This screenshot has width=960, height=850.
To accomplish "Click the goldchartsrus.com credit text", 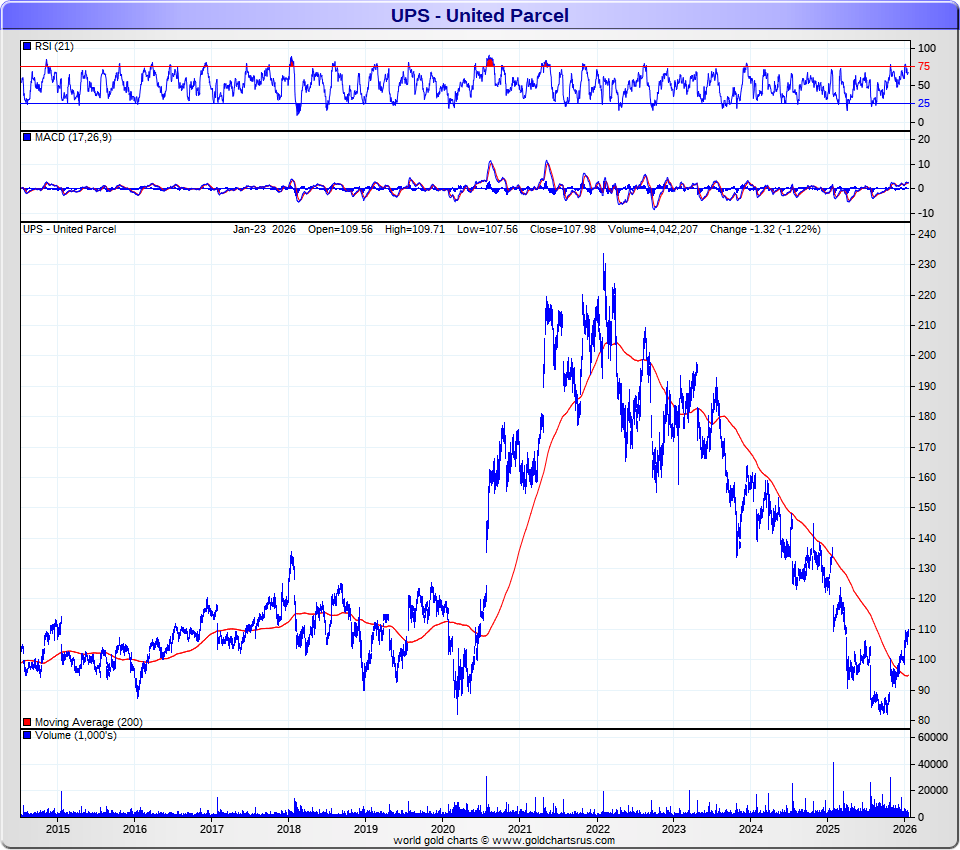I will (x=503, y=840).
